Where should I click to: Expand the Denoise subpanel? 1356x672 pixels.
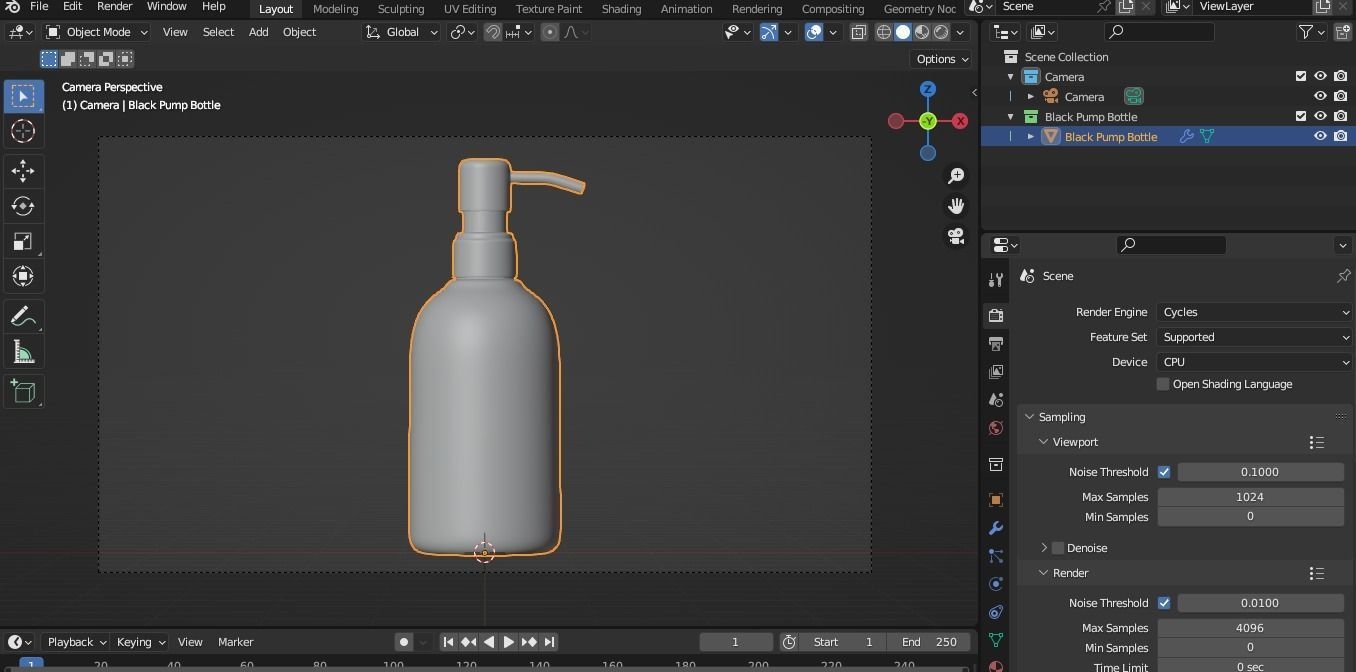[1044, 548]
